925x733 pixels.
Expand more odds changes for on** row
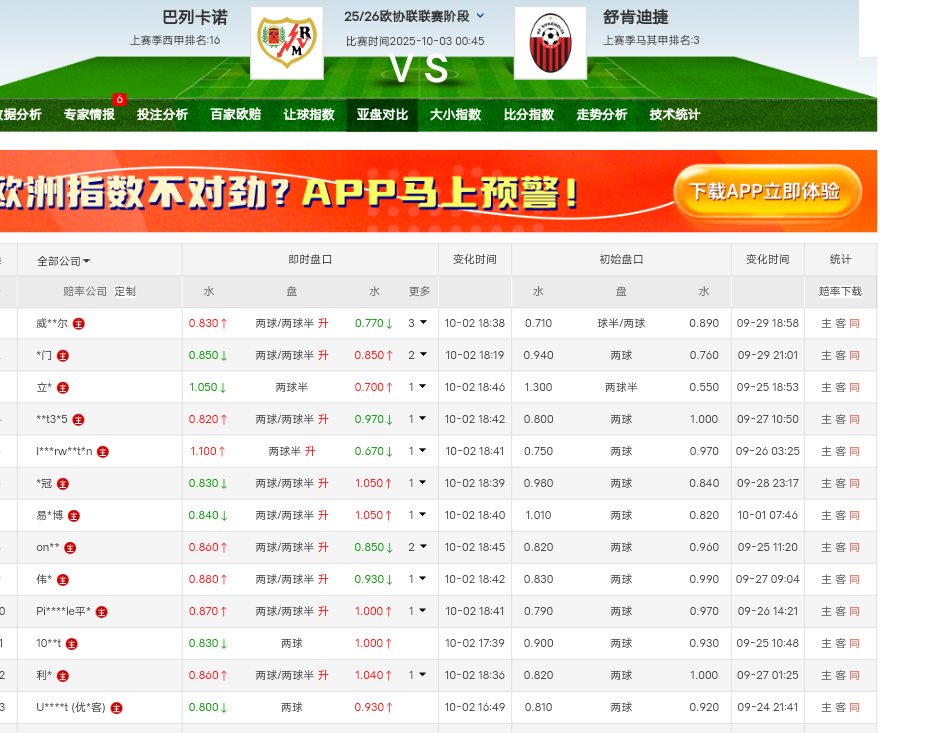[418, 547]
